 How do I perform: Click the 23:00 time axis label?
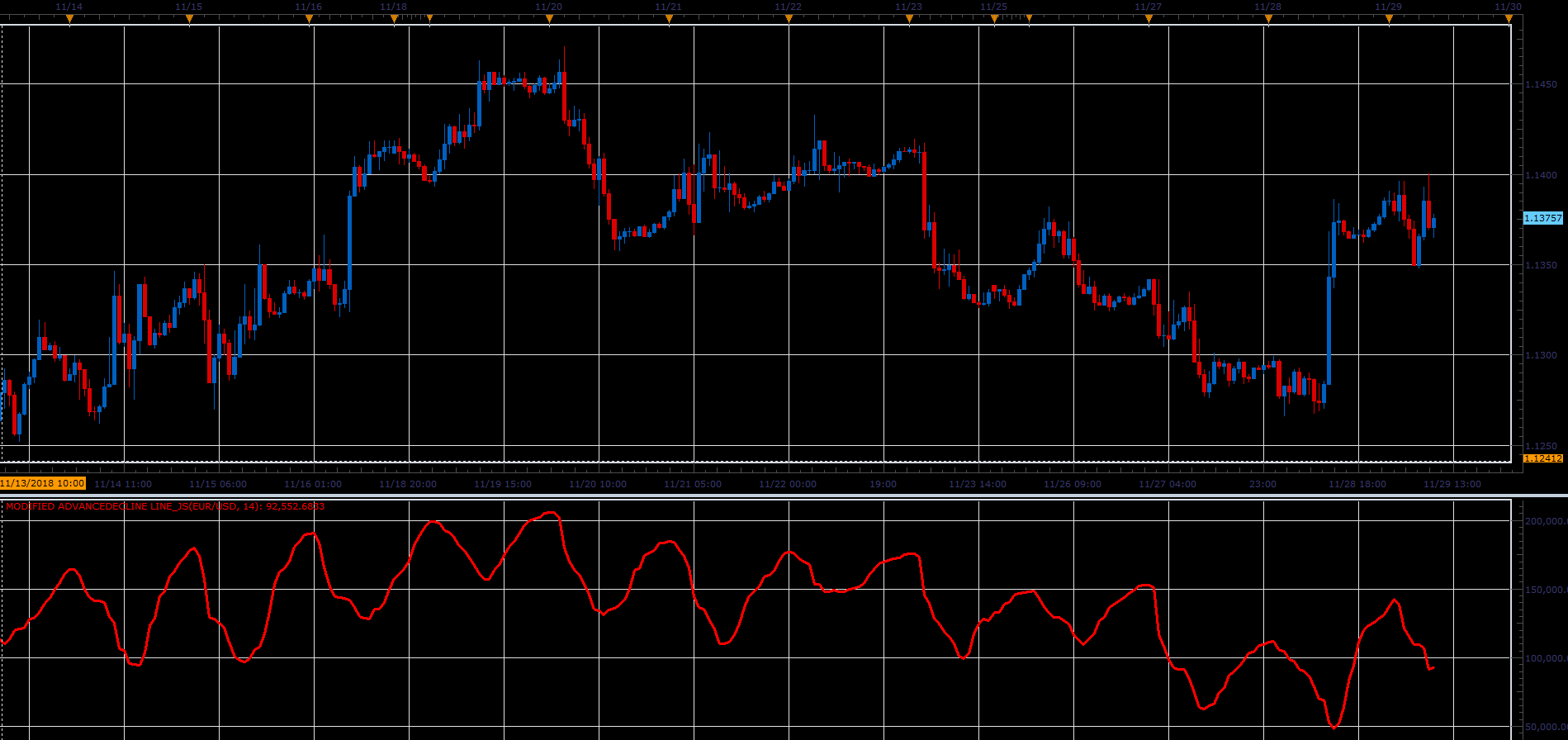pos(1262,484)
